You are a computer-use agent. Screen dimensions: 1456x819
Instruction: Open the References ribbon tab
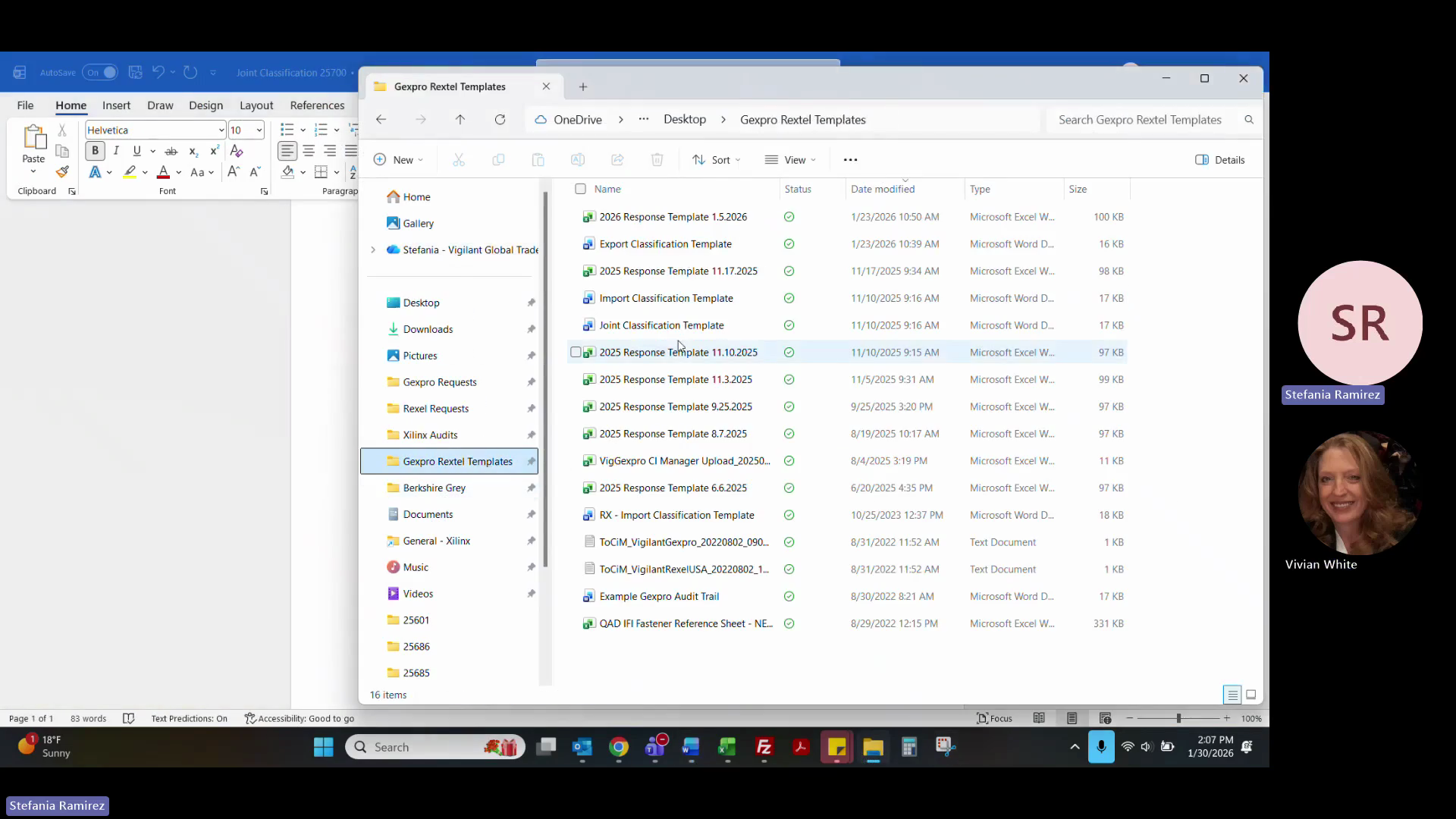(x=317, y=105)
